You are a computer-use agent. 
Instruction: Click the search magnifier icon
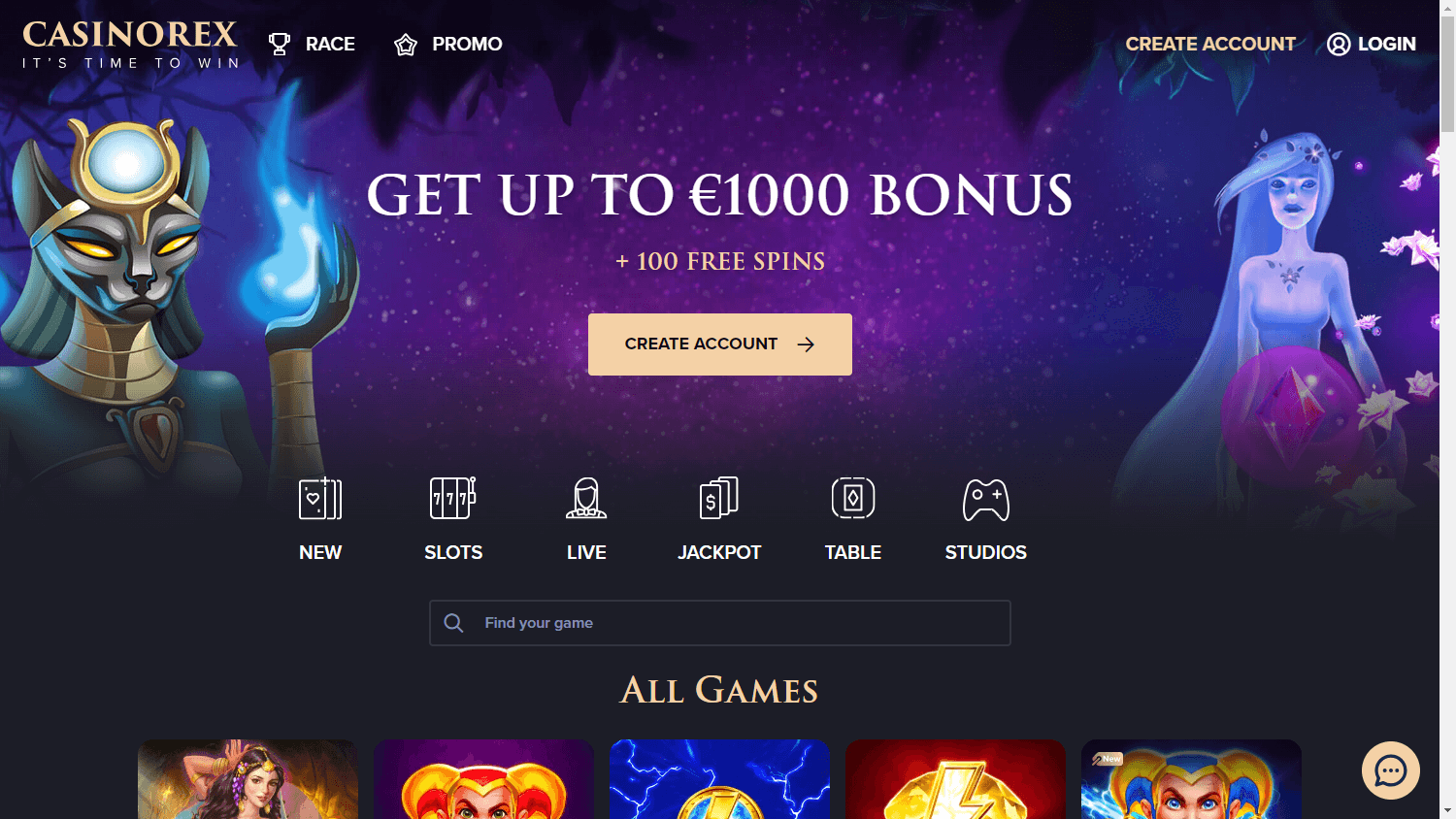coord(453,623)
